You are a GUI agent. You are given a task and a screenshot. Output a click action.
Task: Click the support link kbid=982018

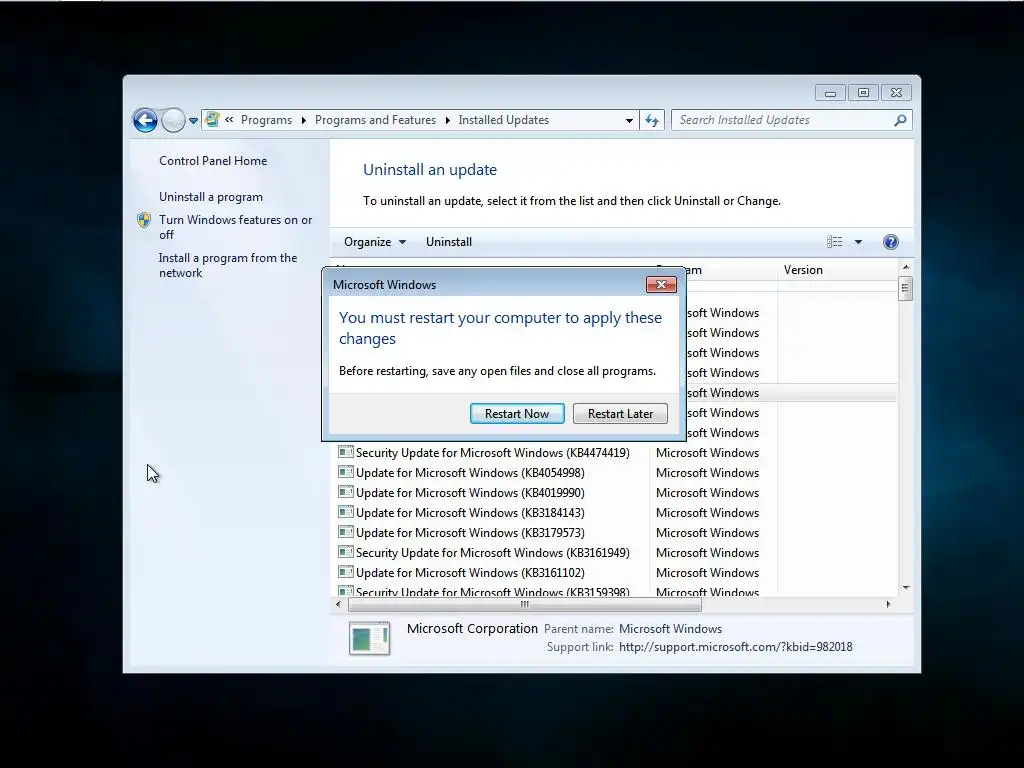coord(735,647)
